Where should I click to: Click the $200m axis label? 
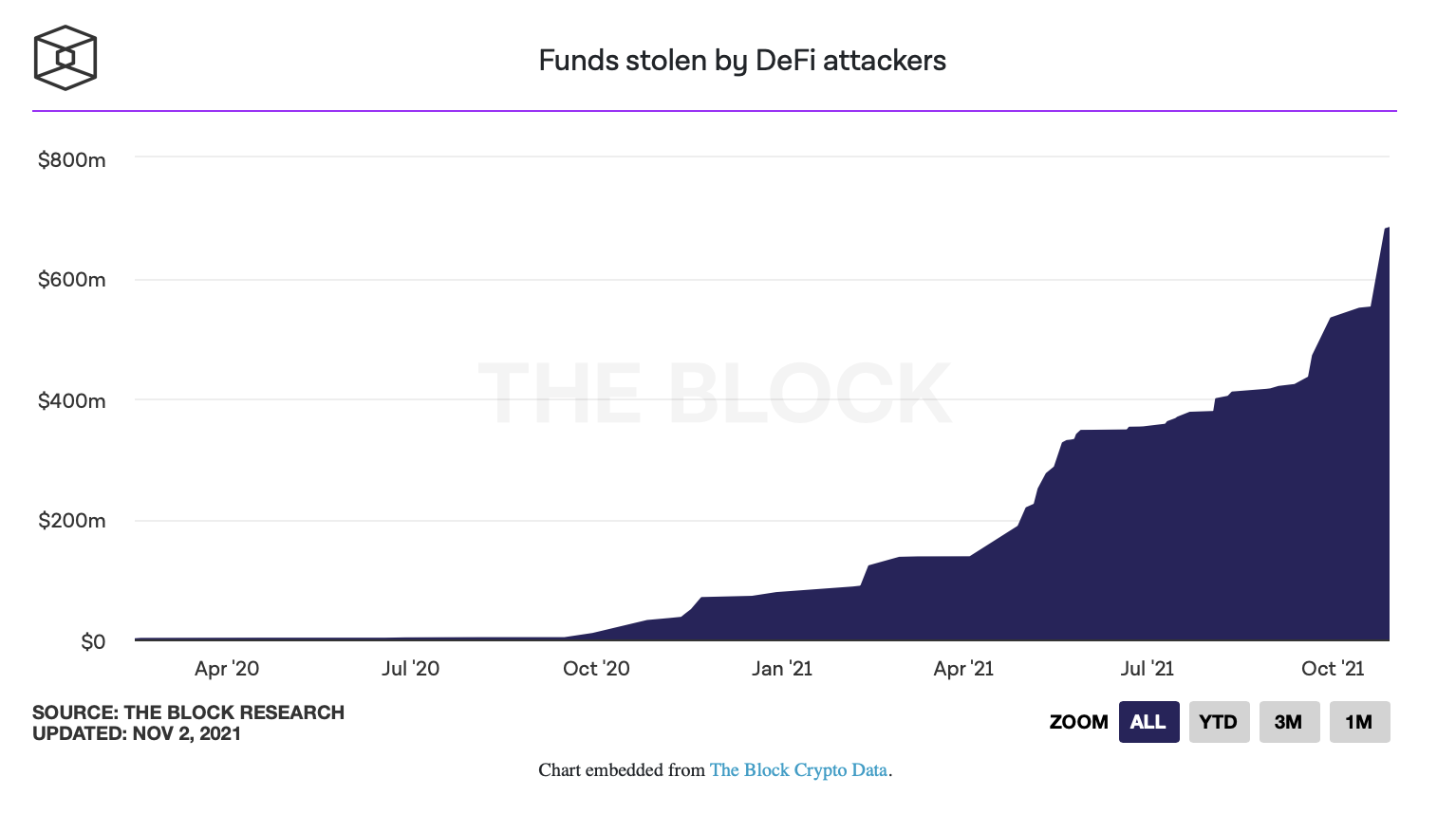click(x=72, y=521)
